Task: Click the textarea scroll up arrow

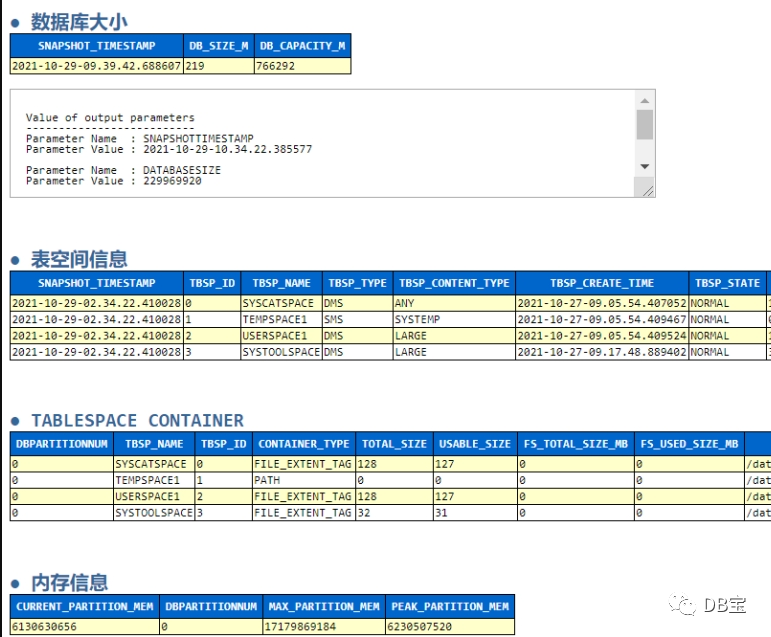Action: click(x=645, y=101)
